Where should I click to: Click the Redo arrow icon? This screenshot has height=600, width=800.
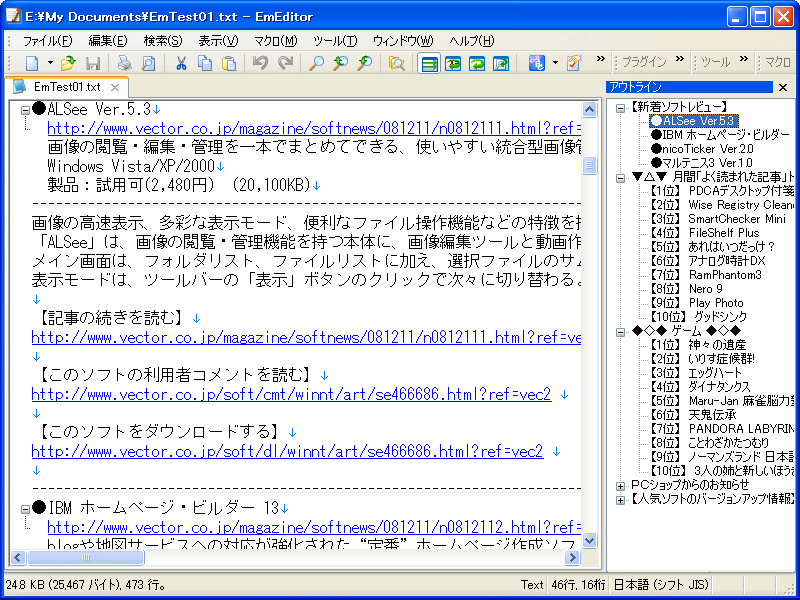(x=285, y=63)
